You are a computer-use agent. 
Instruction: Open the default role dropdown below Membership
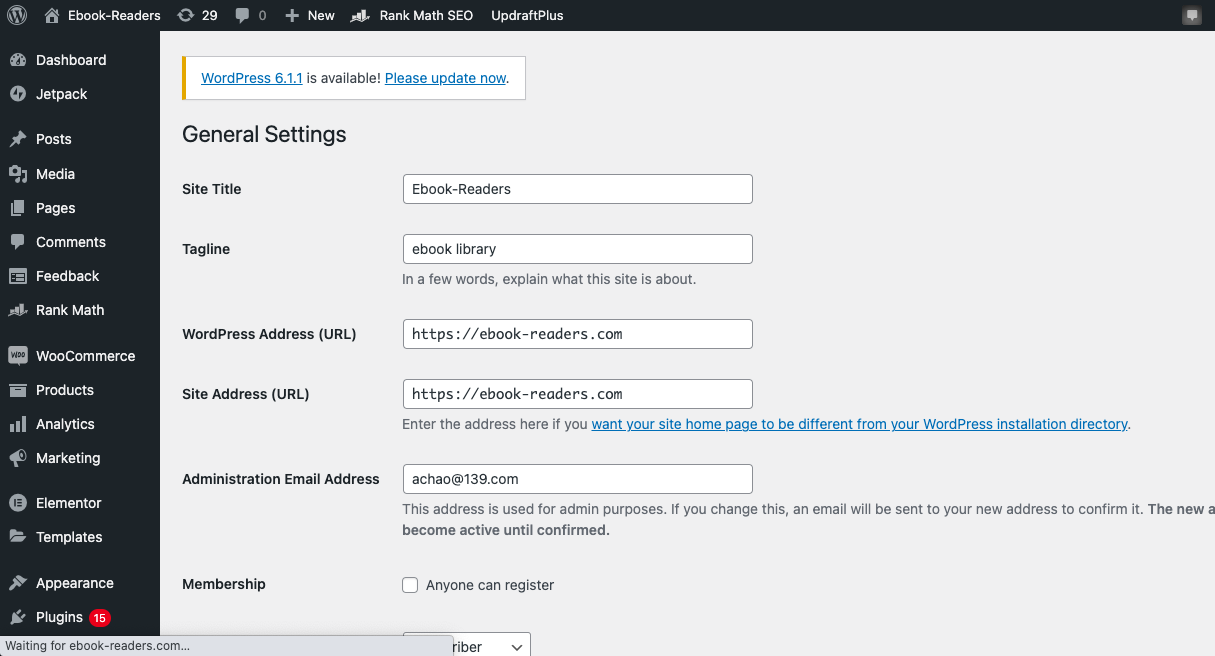click(466, 646)
